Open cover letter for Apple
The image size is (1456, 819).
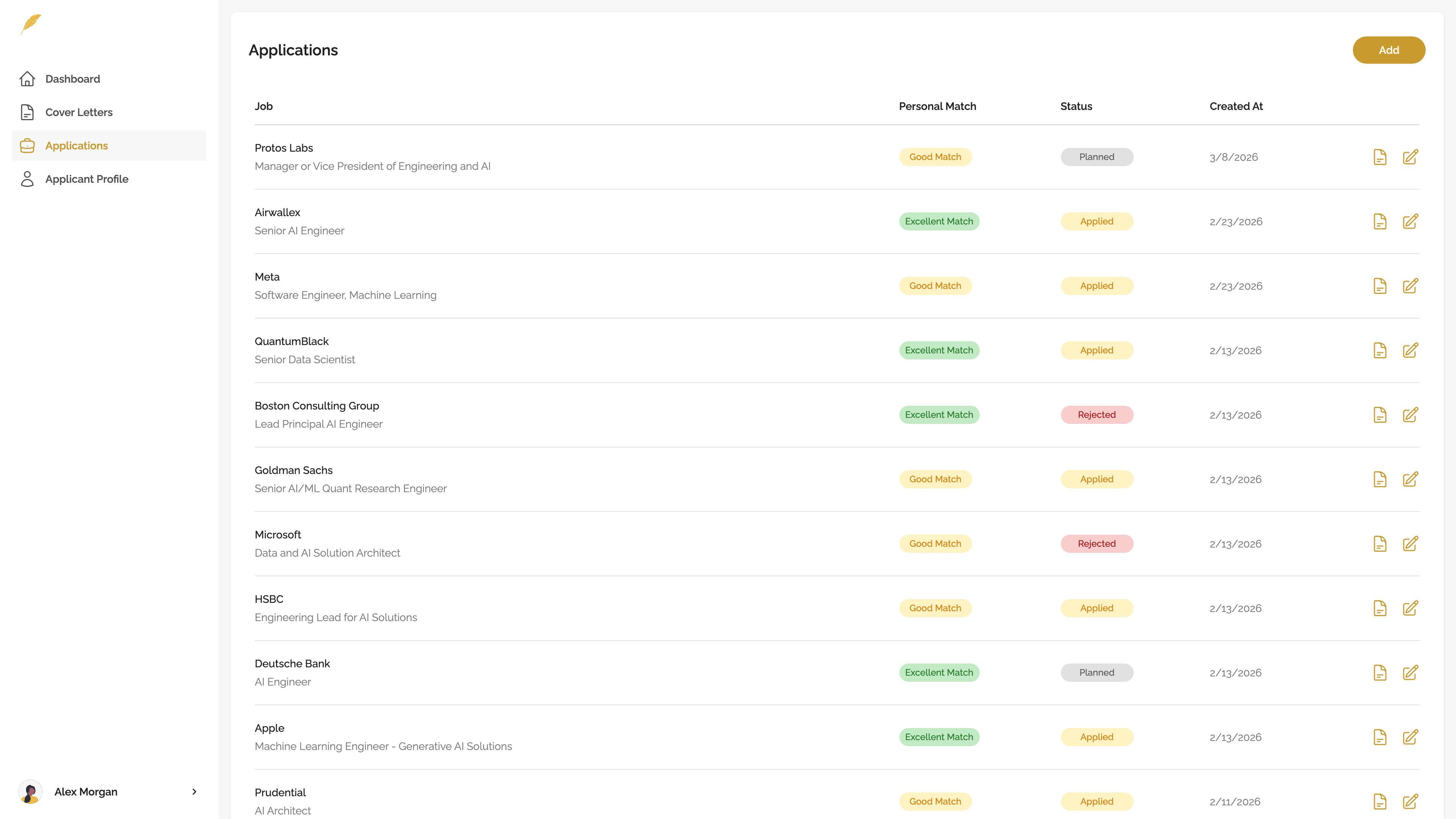[1380, 737]
